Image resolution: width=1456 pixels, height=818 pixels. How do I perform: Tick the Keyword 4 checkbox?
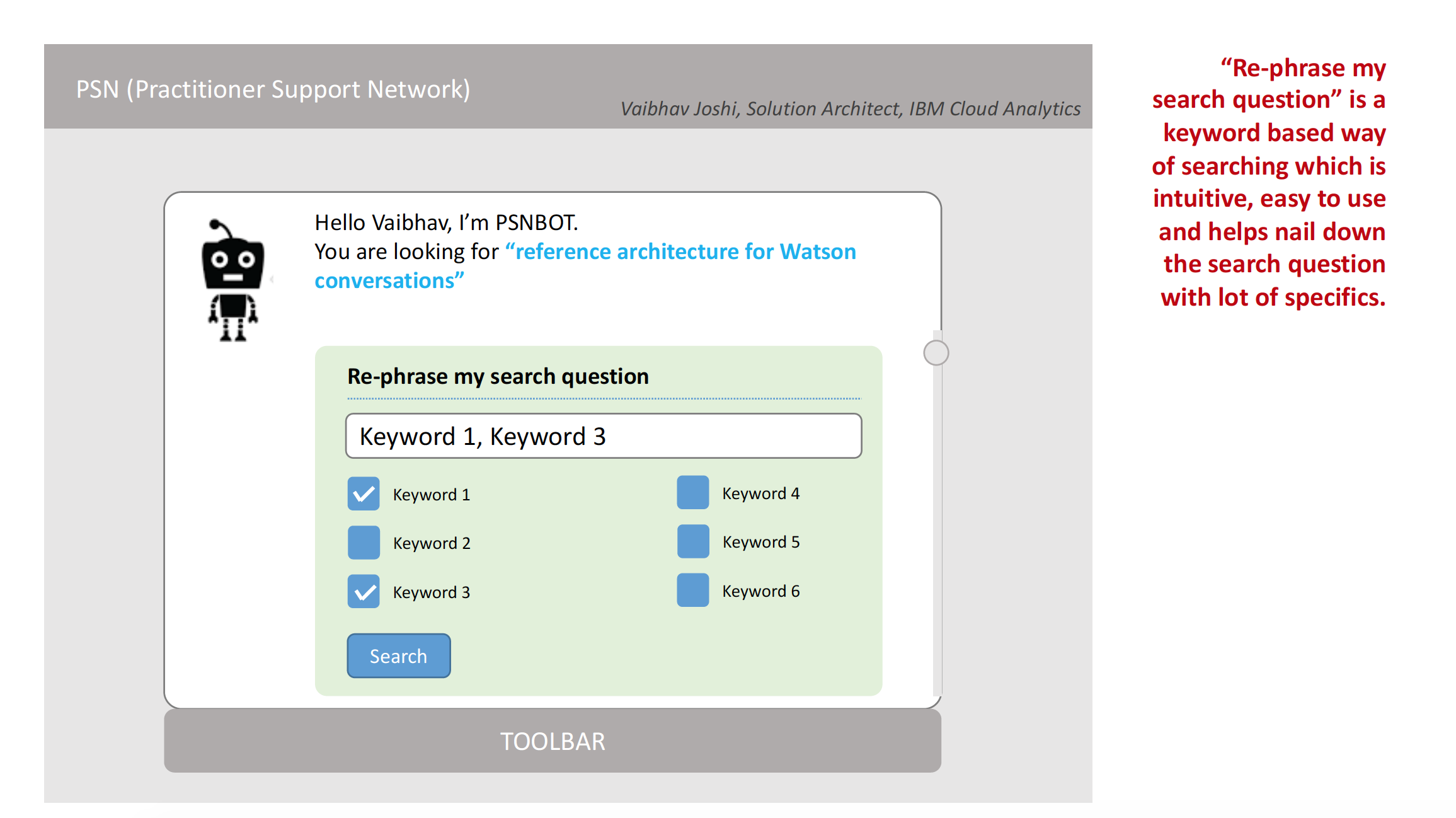tap(692, 492)
